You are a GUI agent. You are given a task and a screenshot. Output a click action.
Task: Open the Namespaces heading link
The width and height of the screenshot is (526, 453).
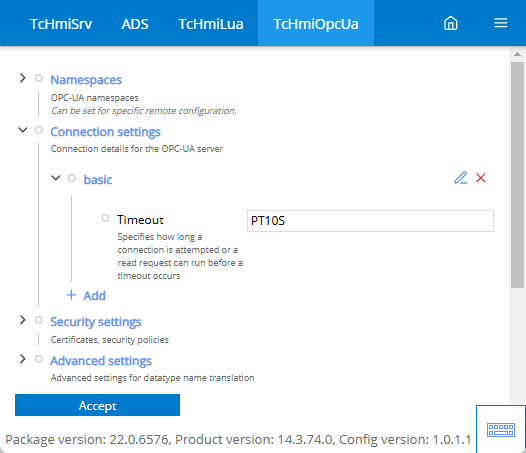86,80
